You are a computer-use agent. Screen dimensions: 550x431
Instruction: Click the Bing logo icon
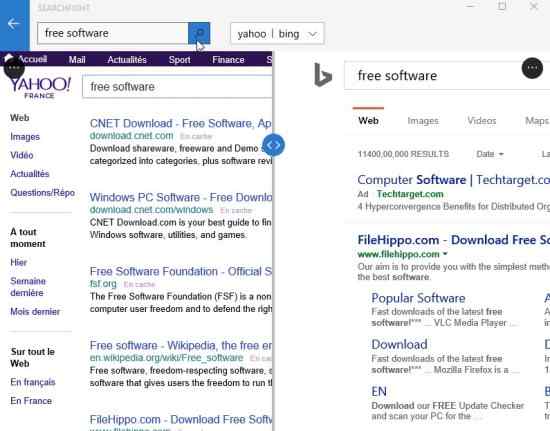[x=323, y=75]
